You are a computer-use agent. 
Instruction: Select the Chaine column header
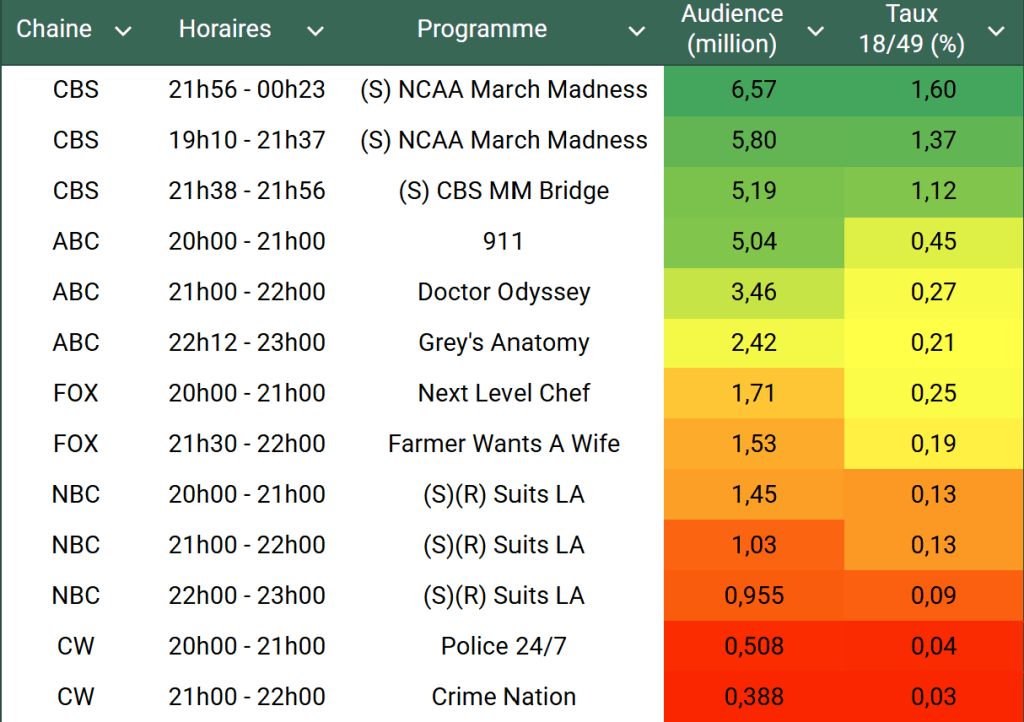tap(55, 29)
